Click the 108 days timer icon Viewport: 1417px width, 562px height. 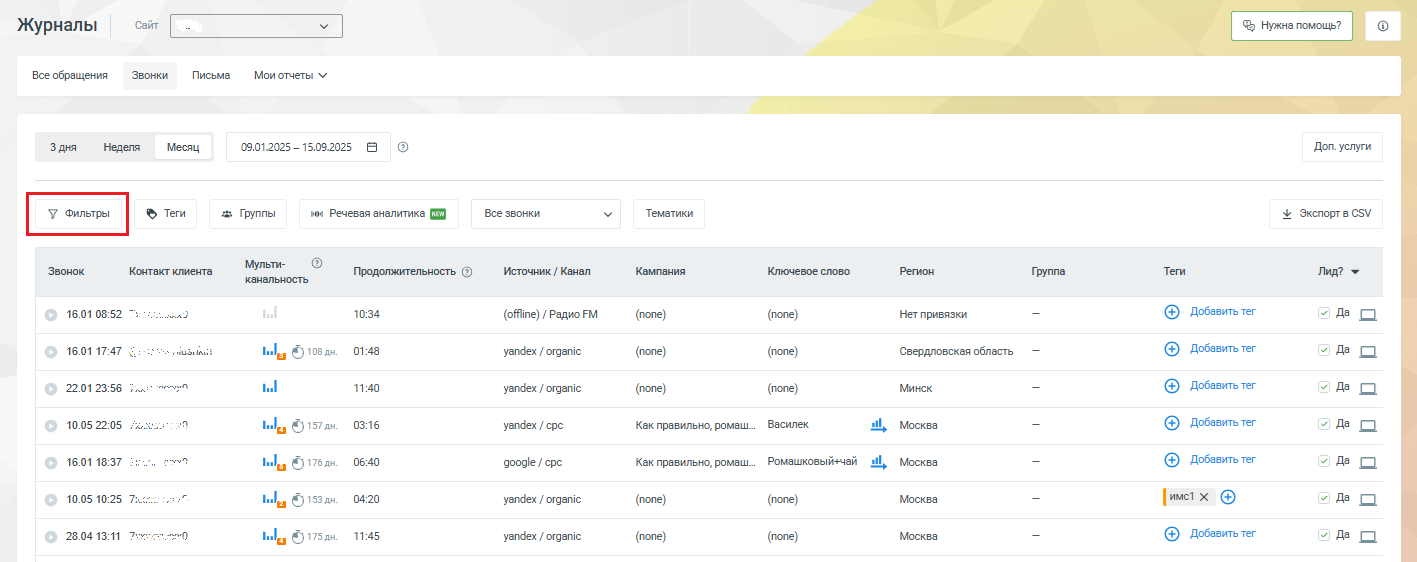coord(298,352)
